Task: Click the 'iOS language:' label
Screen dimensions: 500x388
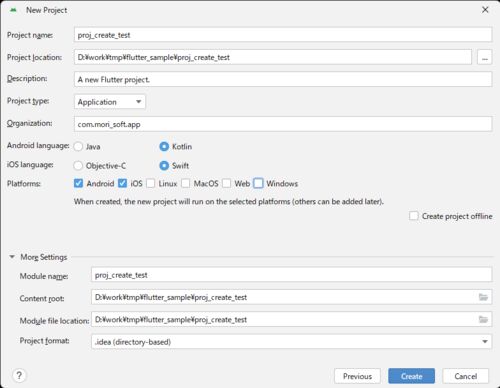Action: [30, 165]
